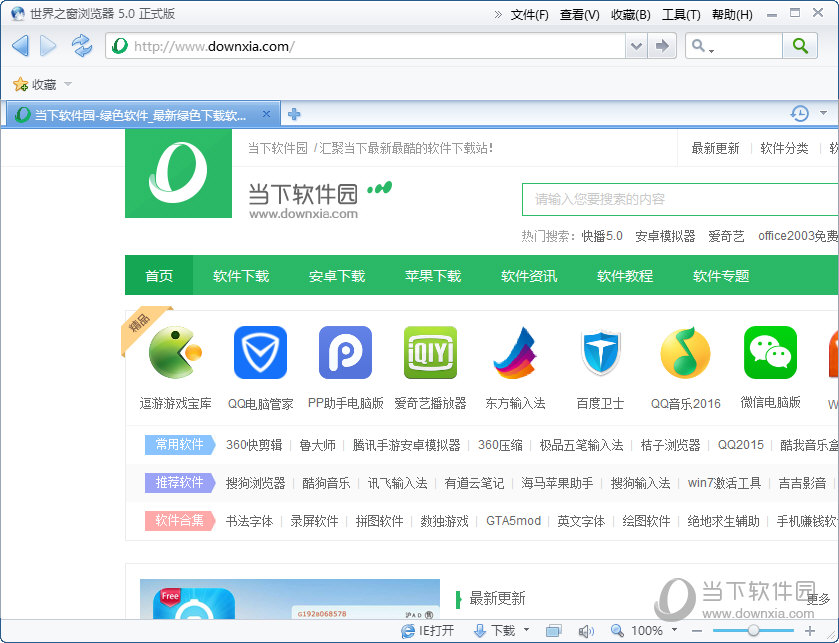Screen dimensions: 839x643
Task: Click the 软件合集 category tag
Action: coord(180,520)
